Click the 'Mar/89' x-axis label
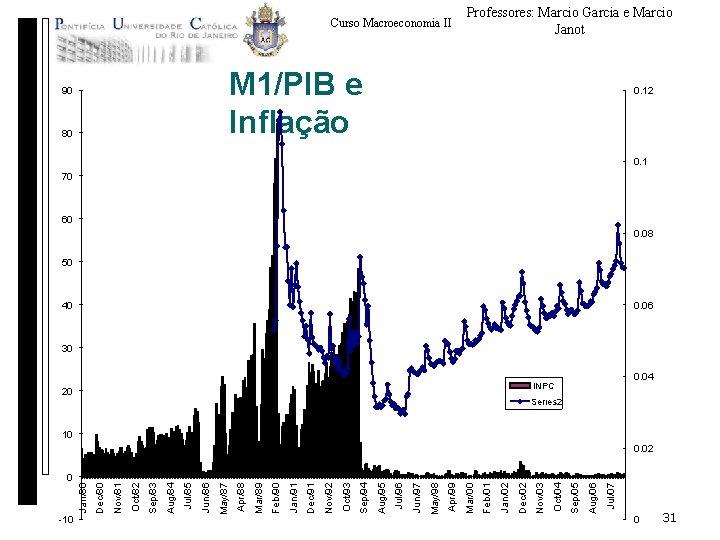The height and width of the screenshot is (540, 720). pos(258,497)
